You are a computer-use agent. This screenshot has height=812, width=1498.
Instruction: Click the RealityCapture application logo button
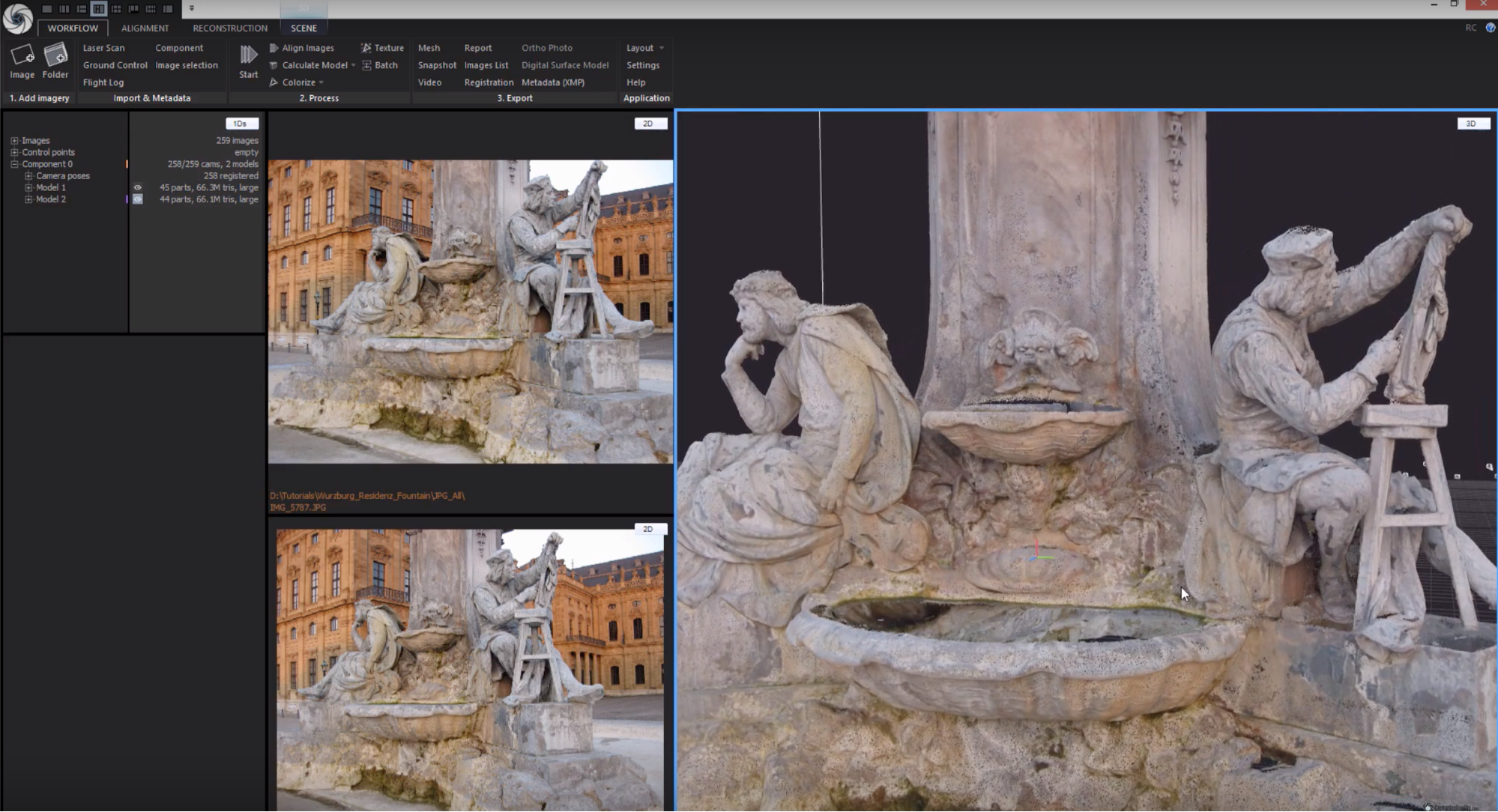(18, 18)
